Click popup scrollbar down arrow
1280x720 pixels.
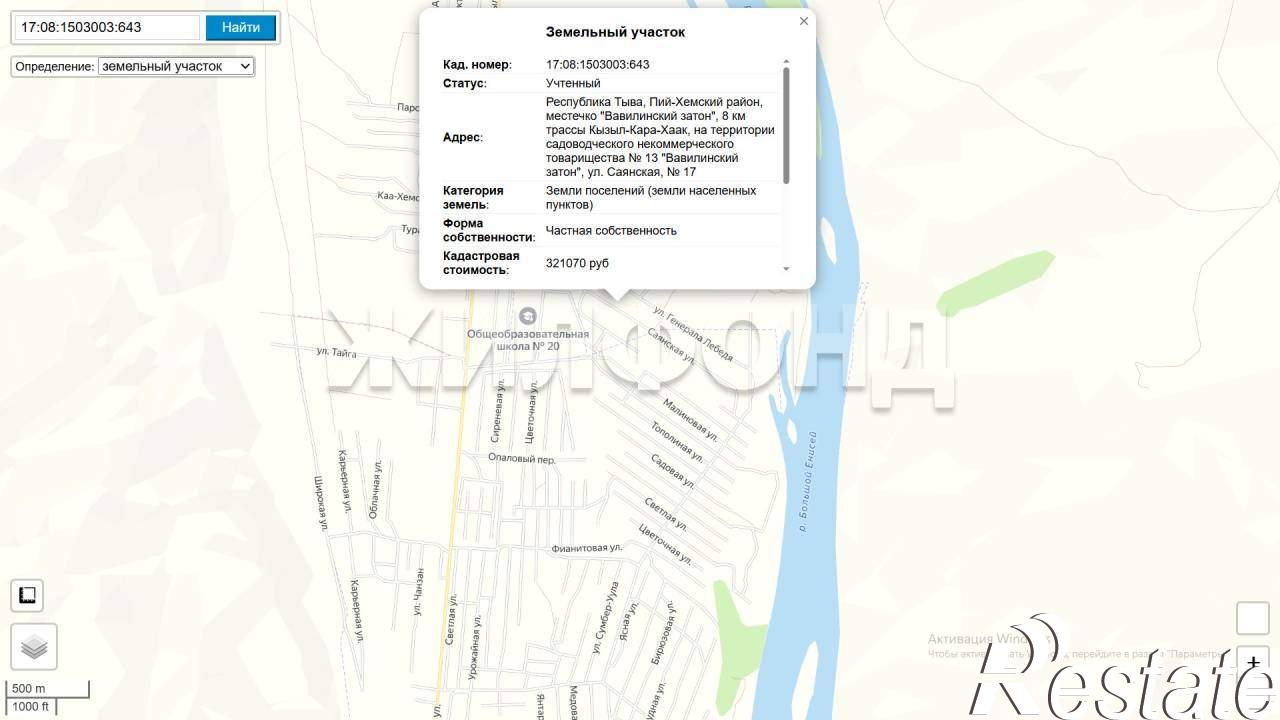[x=786, y=269]
